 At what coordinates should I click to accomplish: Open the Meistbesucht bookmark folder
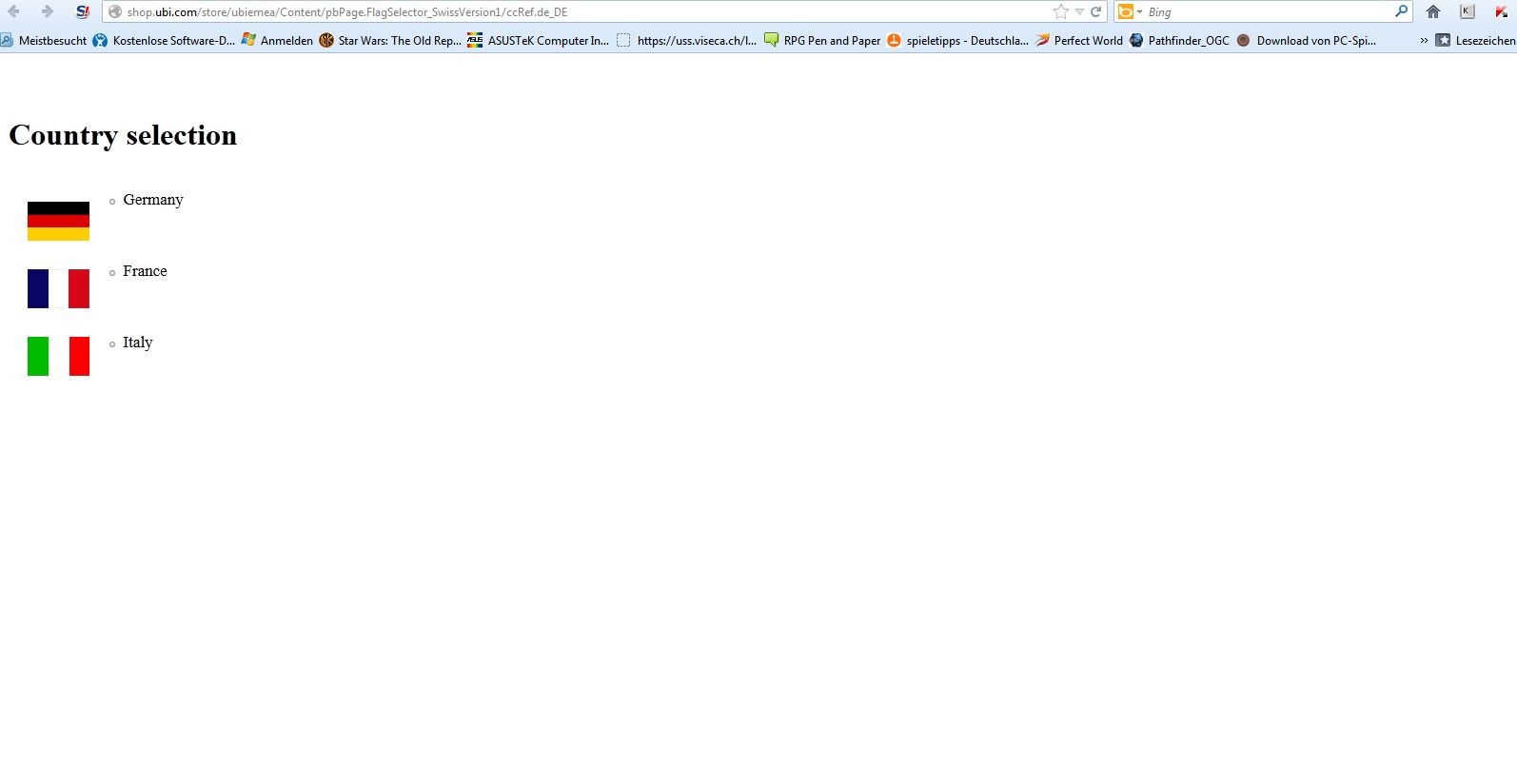(44, 40)
